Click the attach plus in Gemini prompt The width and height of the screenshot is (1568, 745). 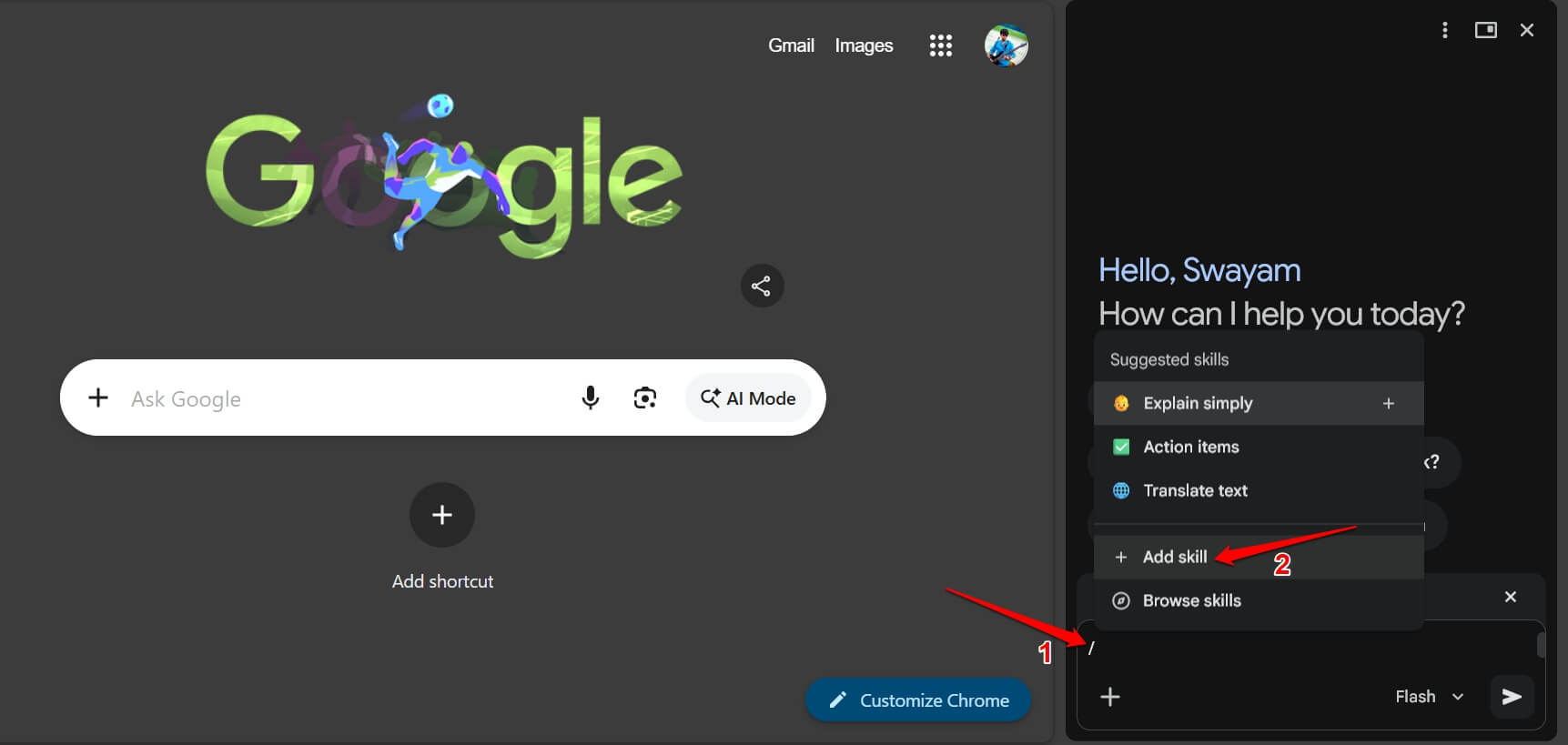[1110, 697]
